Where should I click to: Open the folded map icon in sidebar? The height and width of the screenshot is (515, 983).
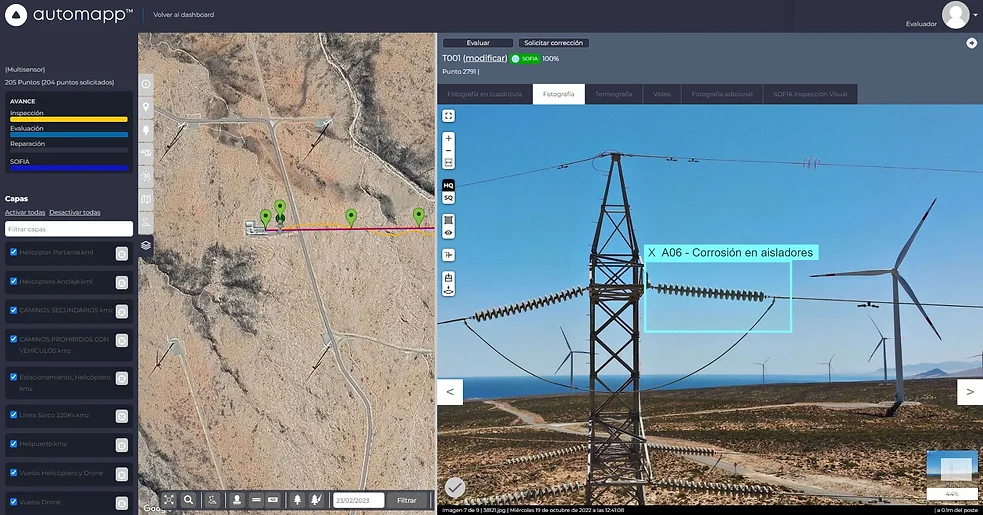145,199
